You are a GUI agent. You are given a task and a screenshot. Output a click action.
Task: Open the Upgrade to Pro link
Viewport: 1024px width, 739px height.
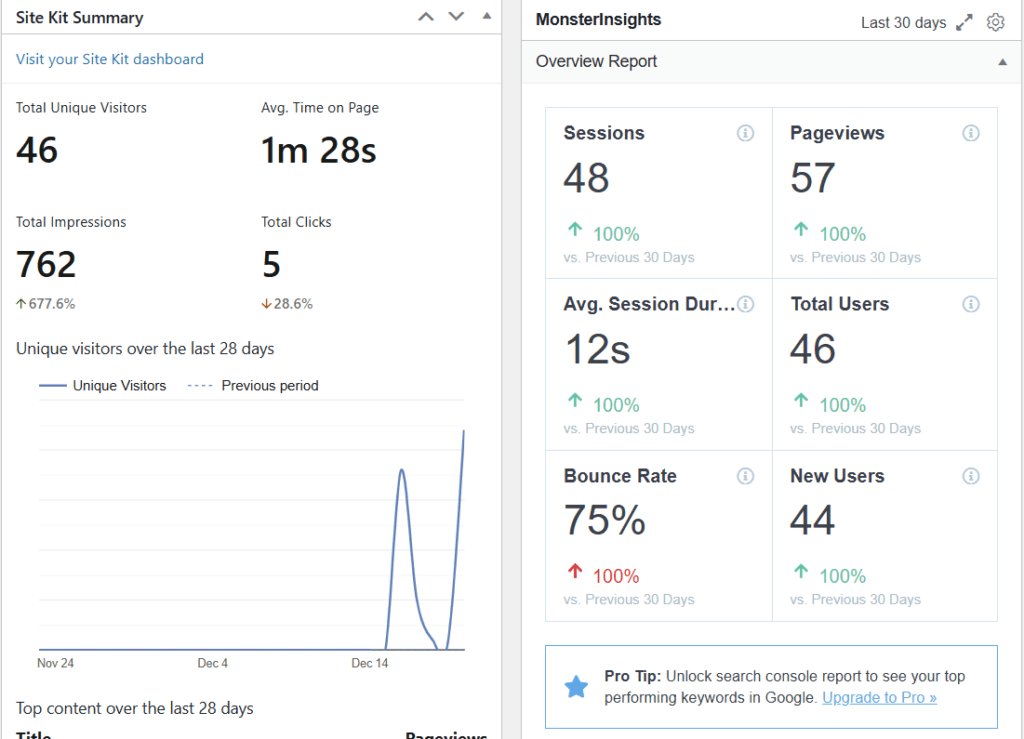pyautogui.click(x=879, y=697)
